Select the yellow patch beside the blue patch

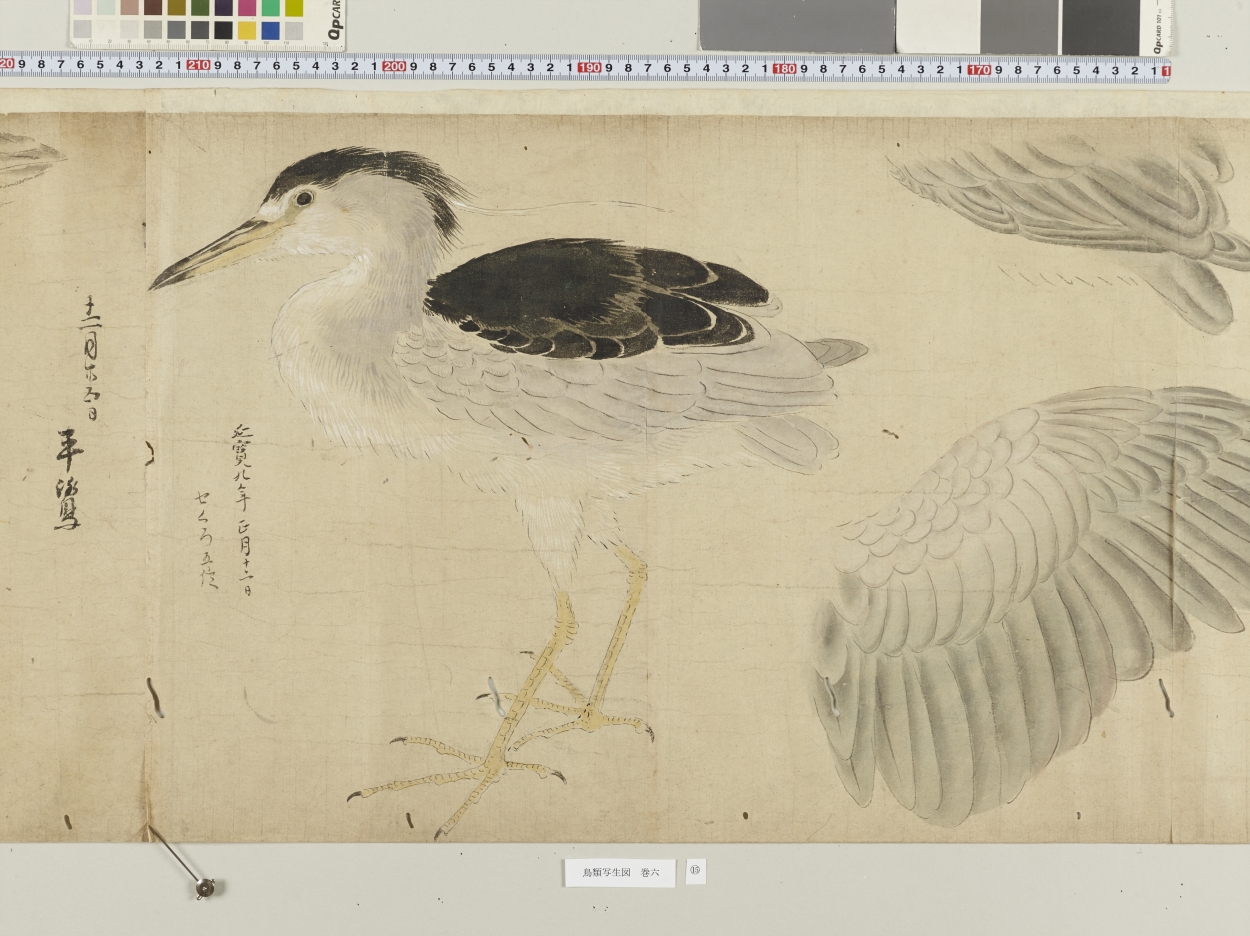[246, 30]
